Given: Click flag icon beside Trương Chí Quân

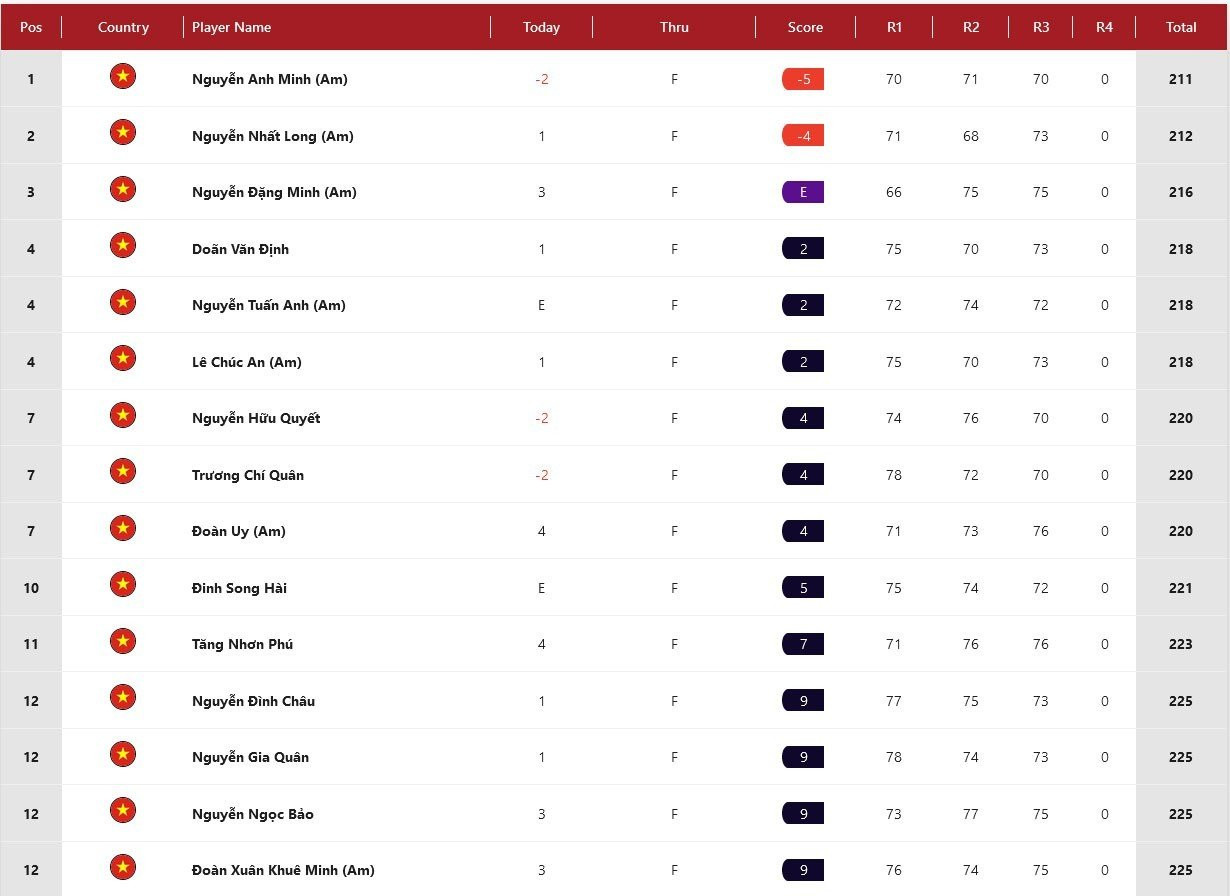Looking at the screenshot, I should 123,472.
